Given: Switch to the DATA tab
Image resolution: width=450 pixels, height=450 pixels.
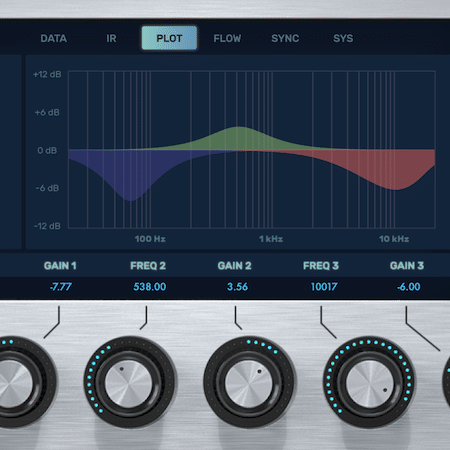Looking at the screenshot, I should (54, 38).
